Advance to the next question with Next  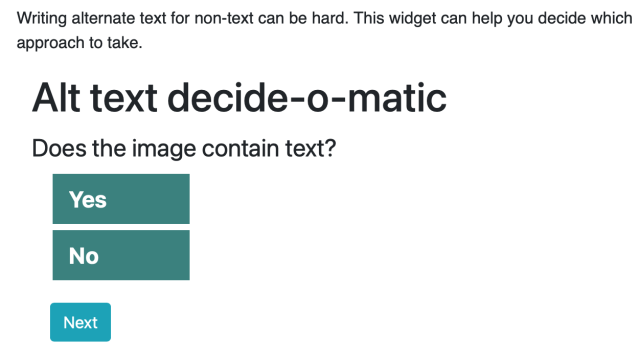tap(80, 322)
